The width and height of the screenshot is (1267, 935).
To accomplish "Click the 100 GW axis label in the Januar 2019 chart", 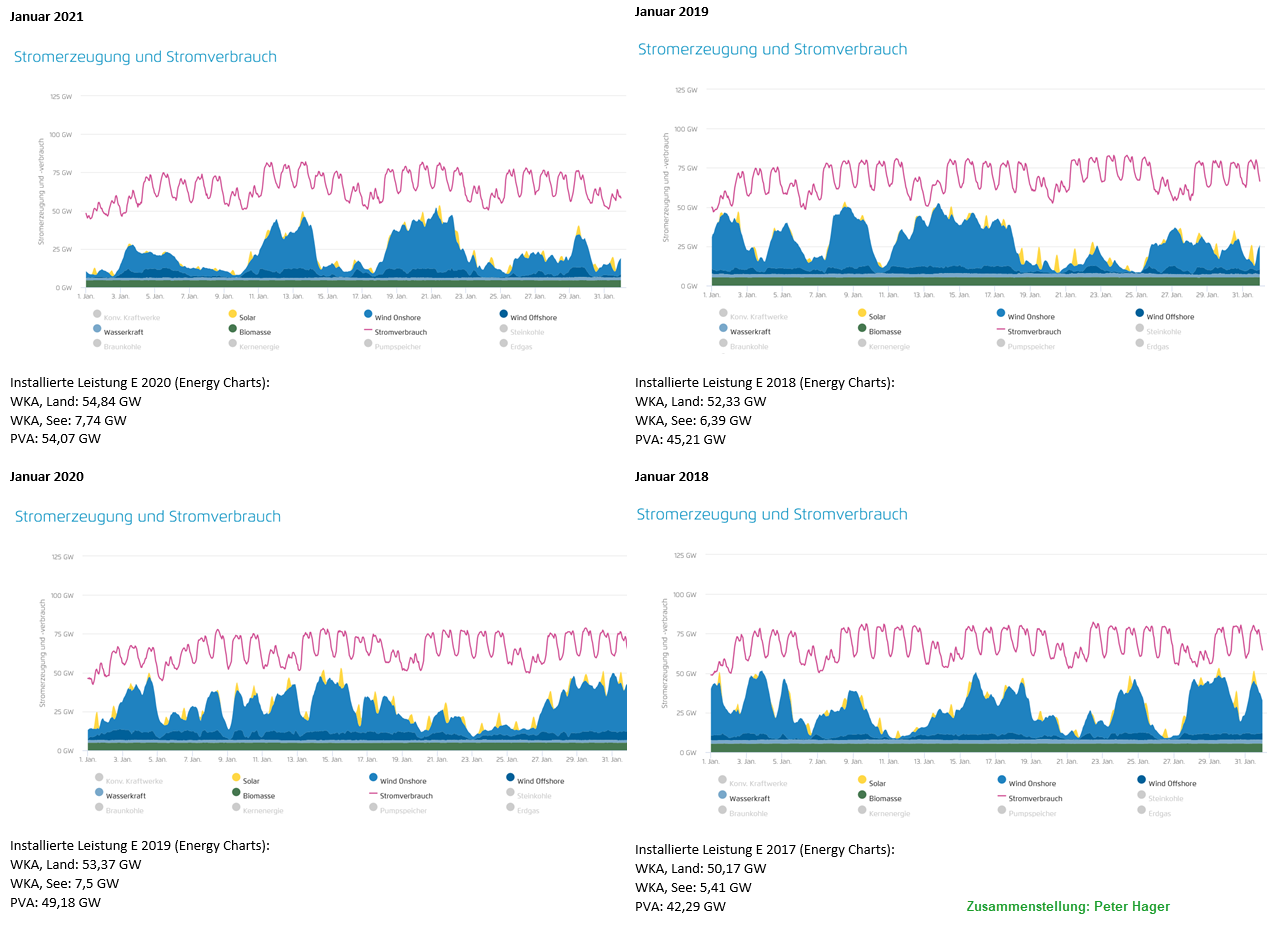I will [x=685, y=129].
